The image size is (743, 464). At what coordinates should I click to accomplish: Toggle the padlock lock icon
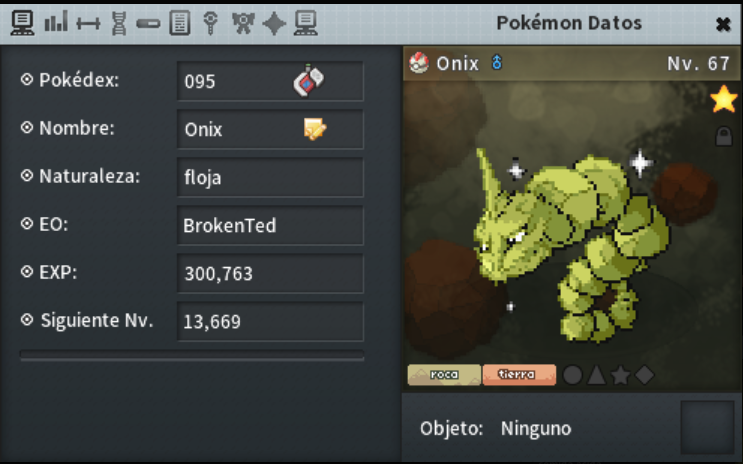pyautogui.click(x=724, y=136)
